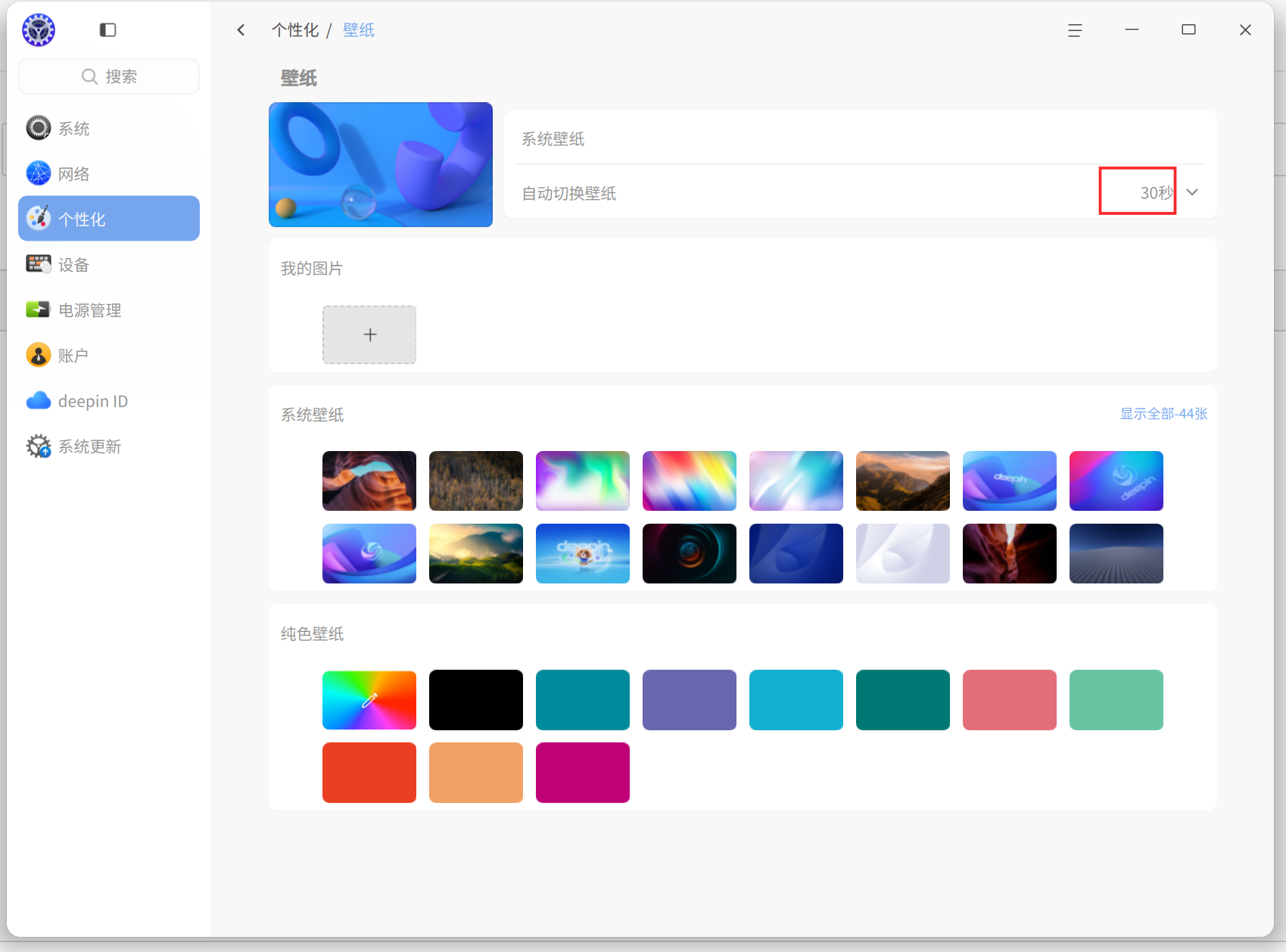Open the hamburger main menu
The height and width of the screenshot is (952, 1286).
[1075, 30]
